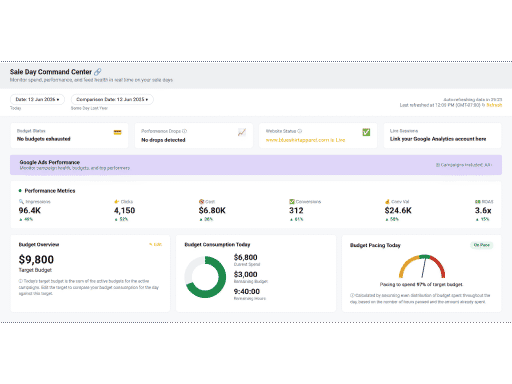Click No budgets exhausted text
The height and width of the screenshot is (384, 512).
tap(44, 139)
